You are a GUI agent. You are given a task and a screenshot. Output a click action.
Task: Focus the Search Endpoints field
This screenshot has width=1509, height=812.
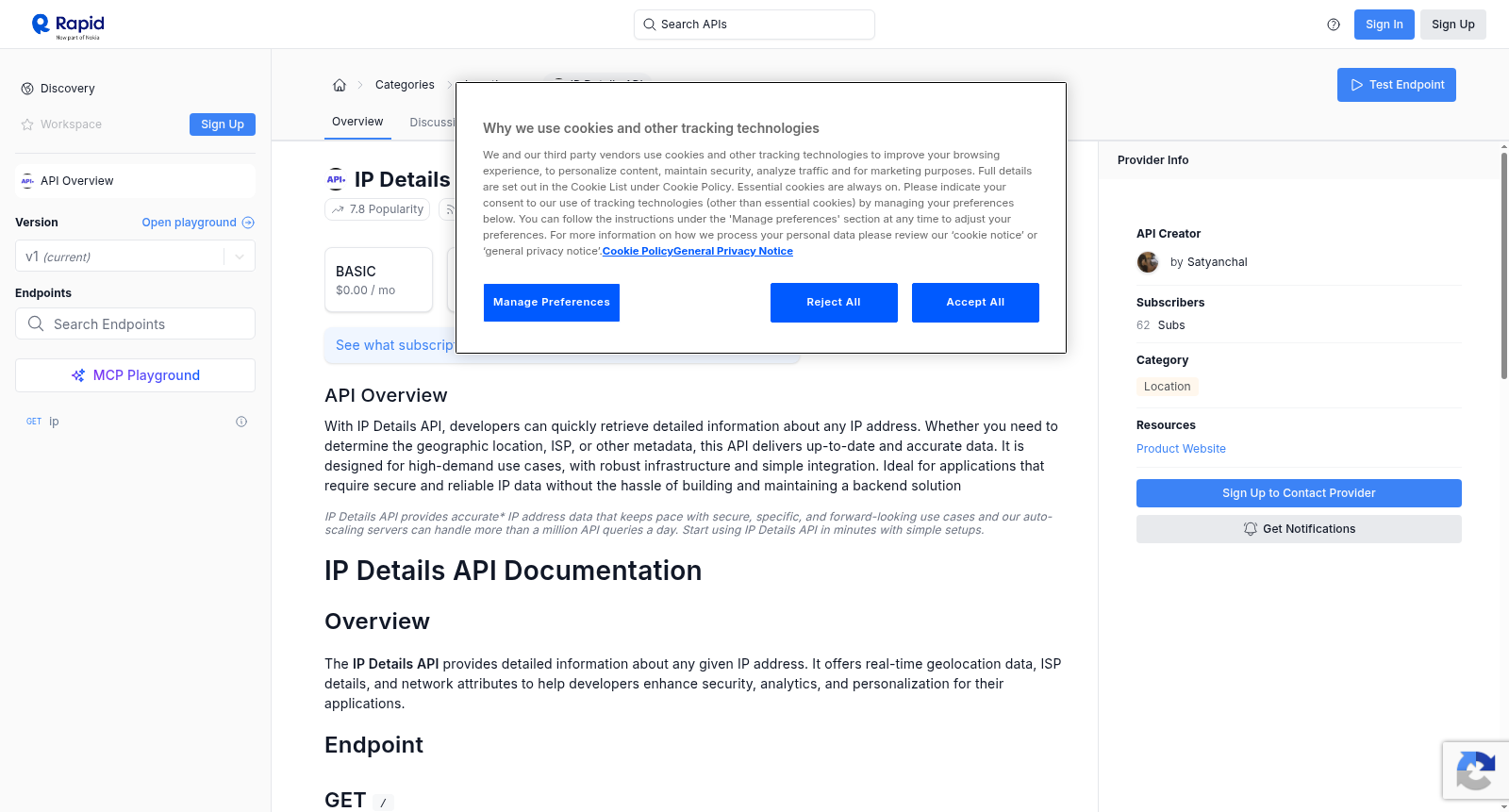coord(136,323)
